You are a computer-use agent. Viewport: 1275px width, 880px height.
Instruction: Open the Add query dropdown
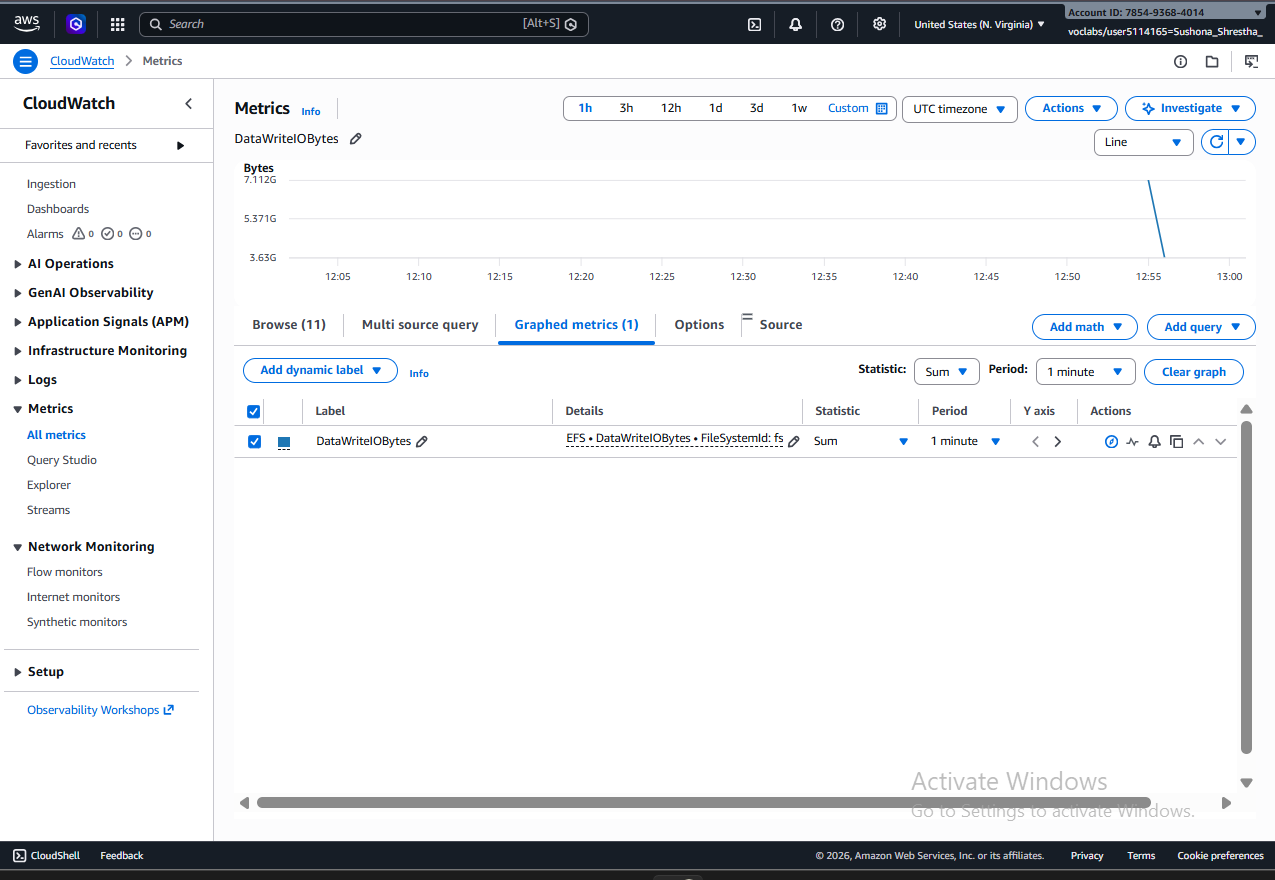[1201, 327]
